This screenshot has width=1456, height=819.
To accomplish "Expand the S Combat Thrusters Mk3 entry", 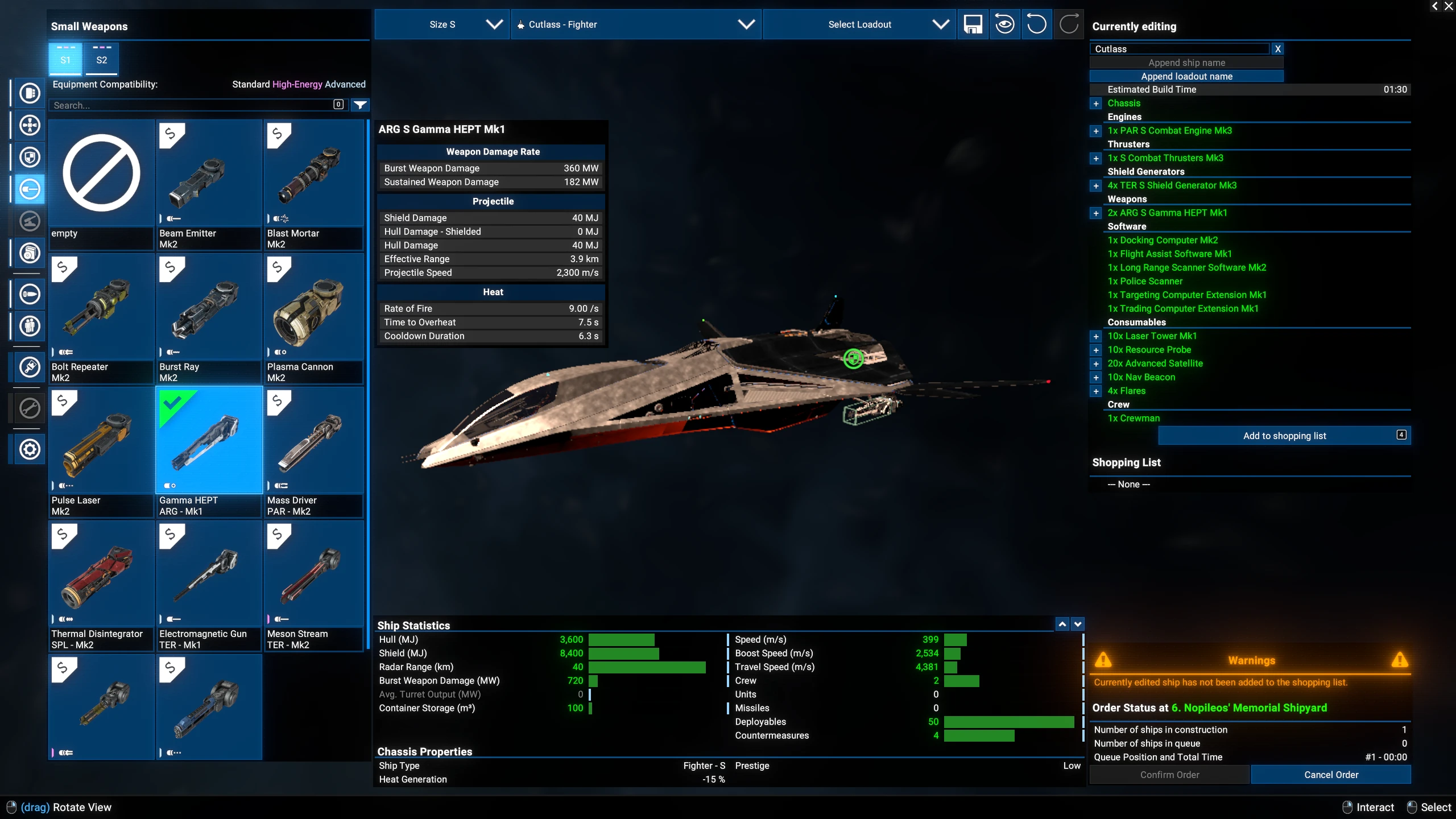I will point(1096,158).
